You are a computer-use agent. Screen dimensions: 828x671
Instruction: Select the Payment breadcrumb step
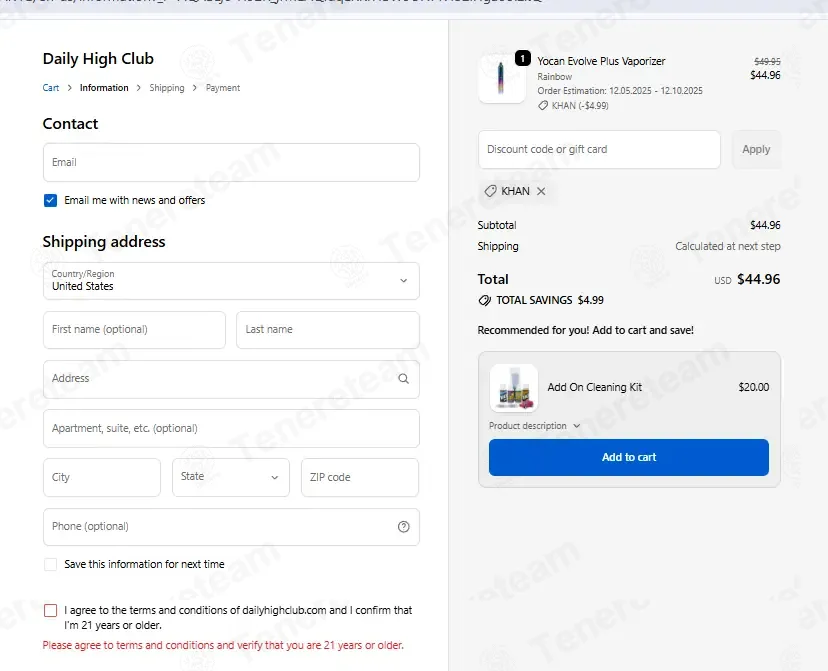click(x=223, y=88)
